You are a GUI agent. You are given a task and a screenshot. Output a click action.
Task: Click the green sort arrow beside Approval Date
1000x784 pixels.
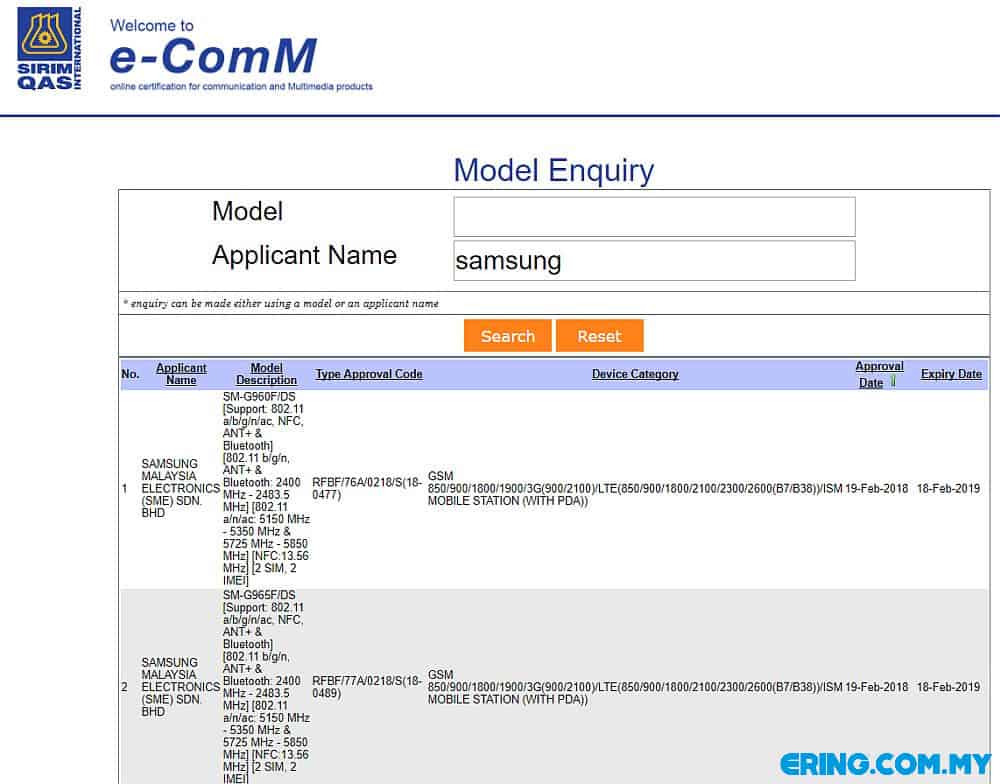coord(893,381)
